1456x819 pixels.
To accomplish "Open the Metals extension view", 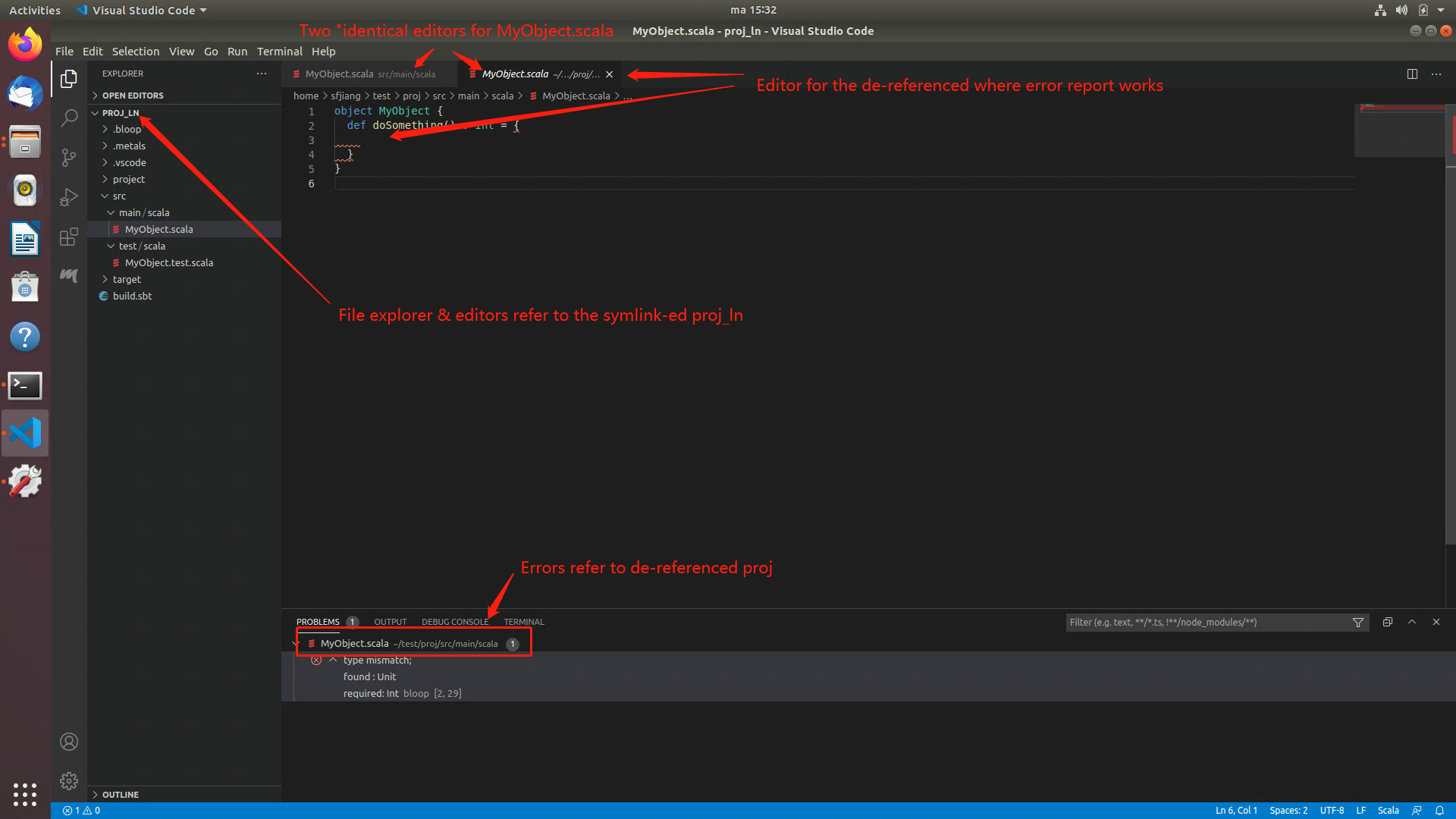I will pyautogui.click(x=69, y=276).
